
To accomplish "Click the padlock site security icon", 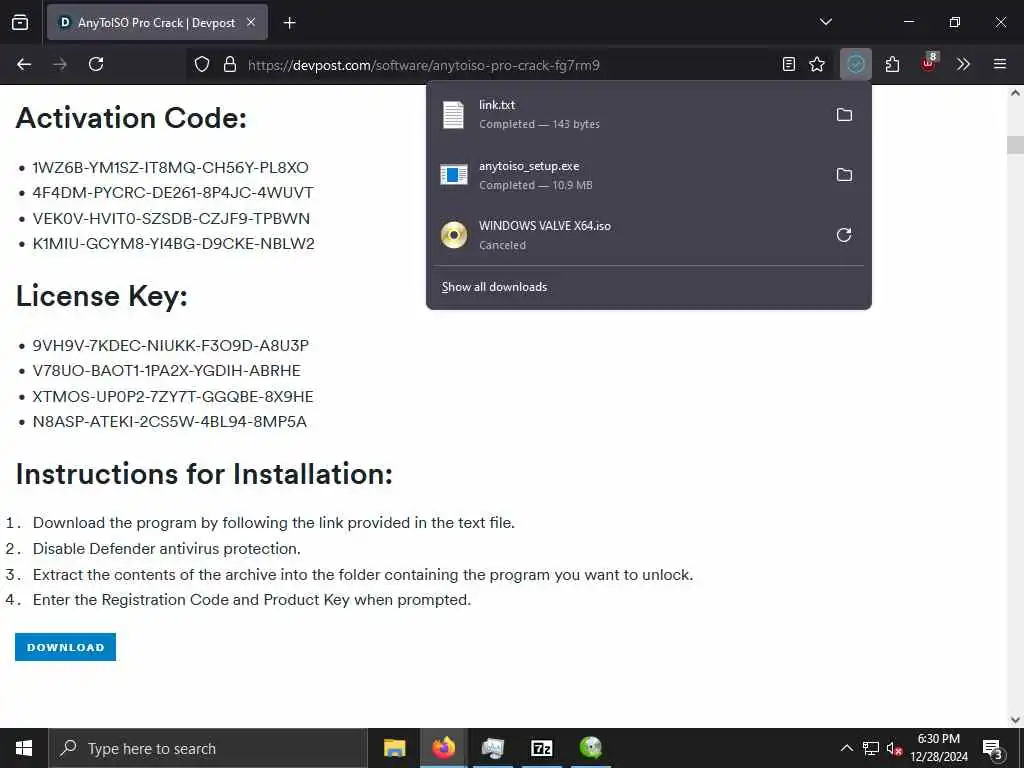I will 229,64.
